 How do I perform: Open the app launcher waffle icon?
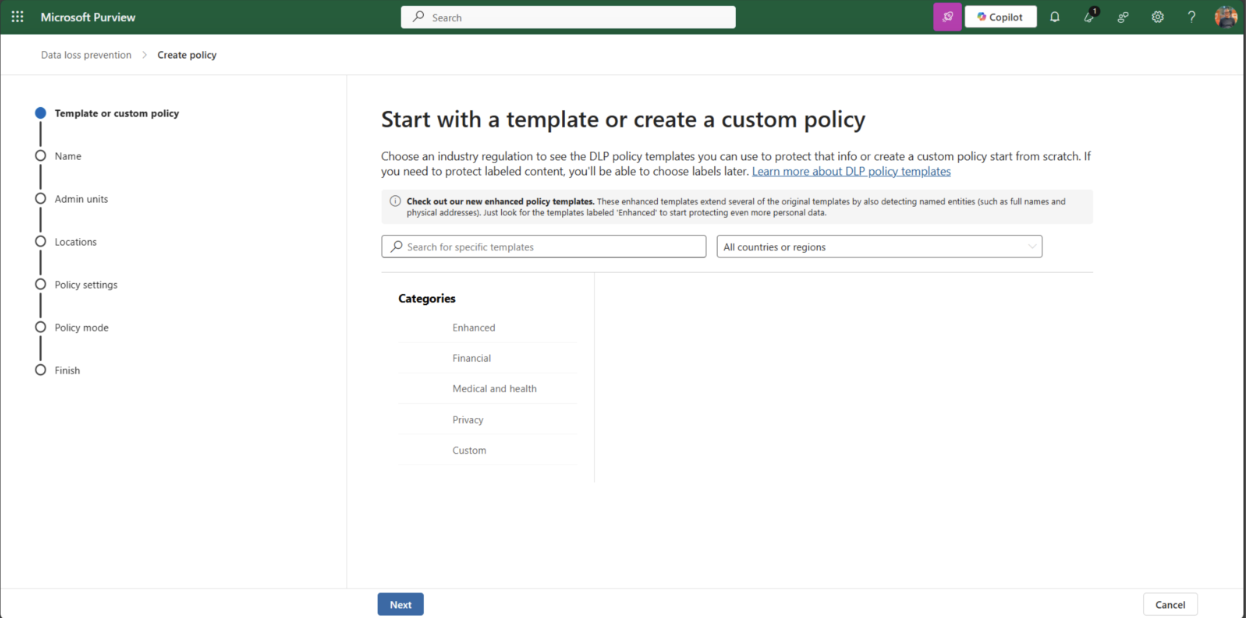tap(17, 17)
